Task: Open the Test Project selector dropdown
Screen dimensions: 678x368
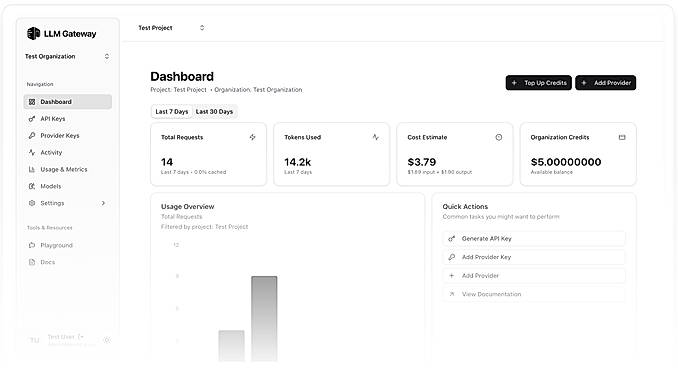Action: (x=171, y=28)
